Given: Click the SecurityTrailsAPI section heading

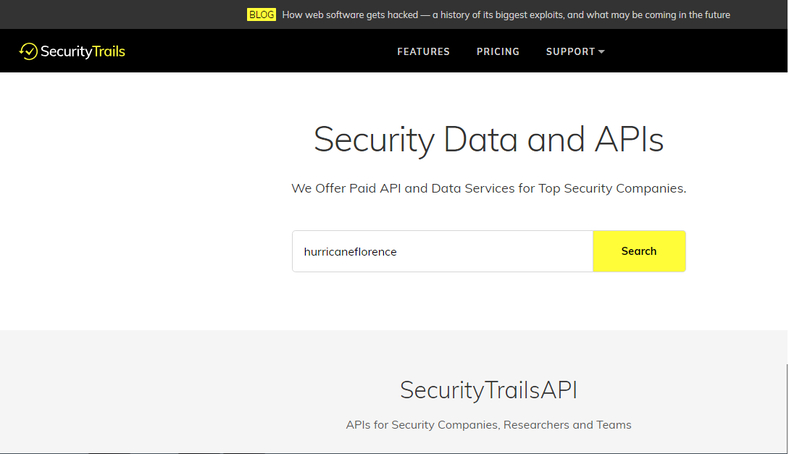Looking at the screenshot, I should point(489,390).
